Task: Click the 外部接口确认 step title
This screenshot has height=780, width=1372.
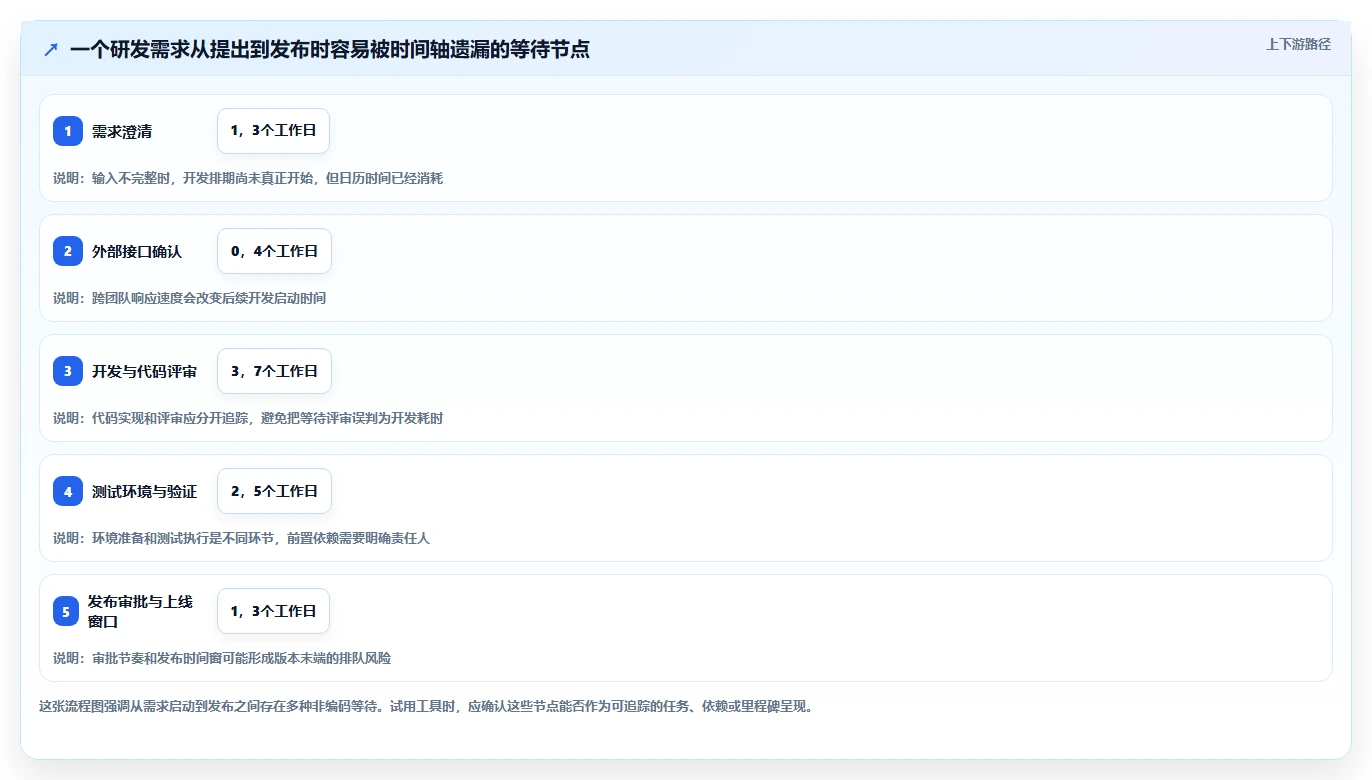Action: (x=137, y=251)
